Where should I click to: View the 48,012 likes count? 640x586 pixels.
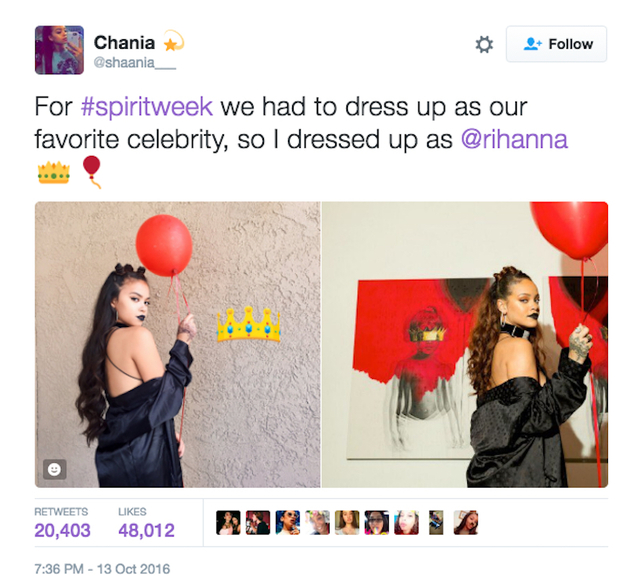pyautogui.click(x=146, y=524)
